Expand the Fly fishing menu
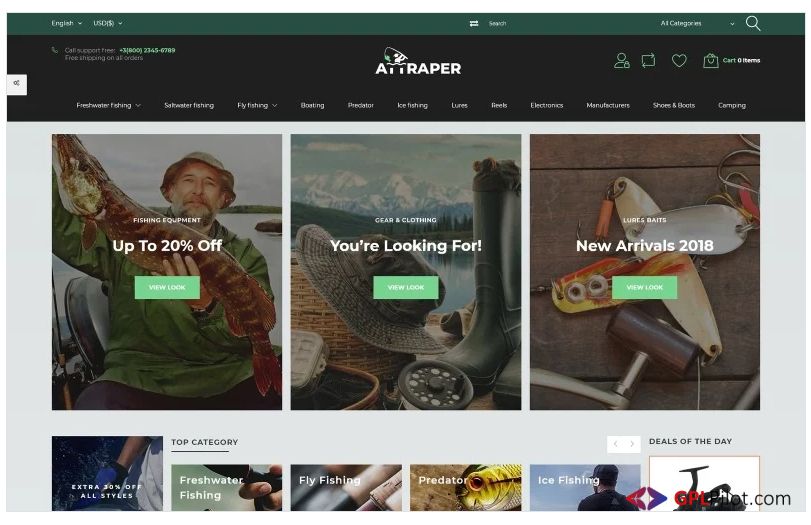Image resolution: width=811 pixels, height=525 pixels. coord(257,106)
